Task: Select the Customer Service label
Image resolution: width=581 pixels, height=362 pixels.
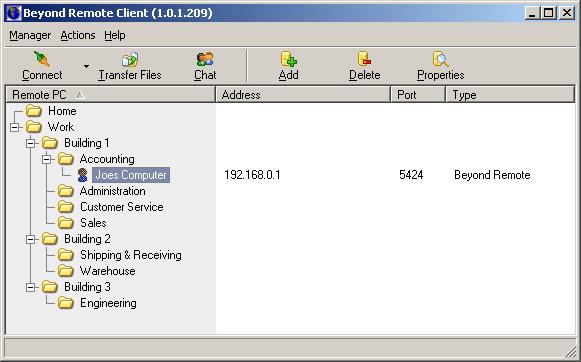Action: click(122, 207)
